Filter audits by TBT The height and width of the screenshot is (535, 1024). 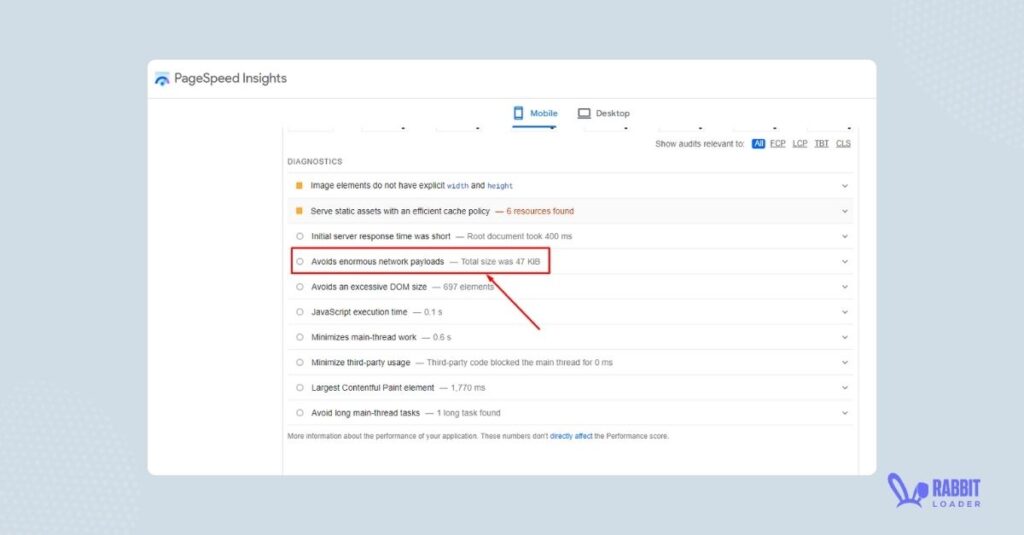[822, 144]
